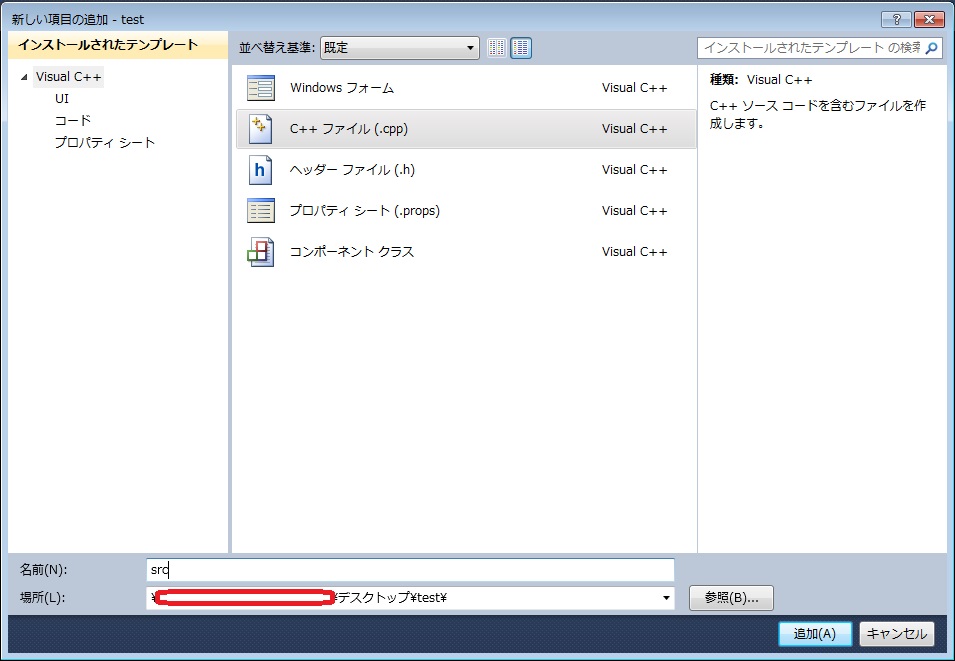Click the コンポーネント クラス icon
Screen dimensions: 955x661
pos(261,252)
